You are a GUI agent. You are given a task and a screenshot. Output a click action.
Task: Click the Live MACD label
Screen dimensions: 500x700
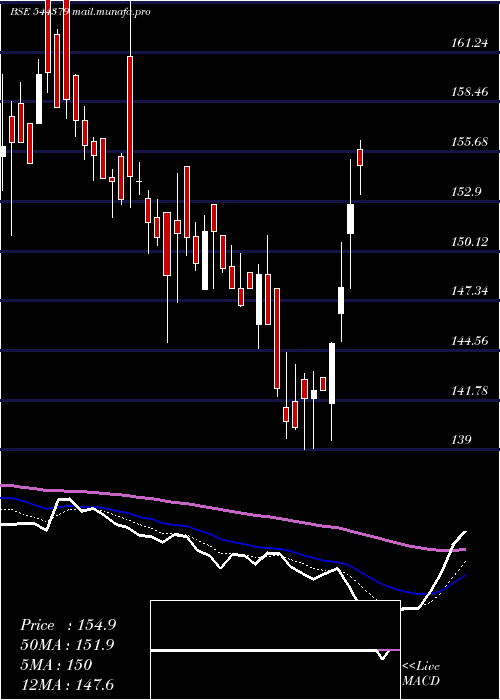(x=421, y=673)
